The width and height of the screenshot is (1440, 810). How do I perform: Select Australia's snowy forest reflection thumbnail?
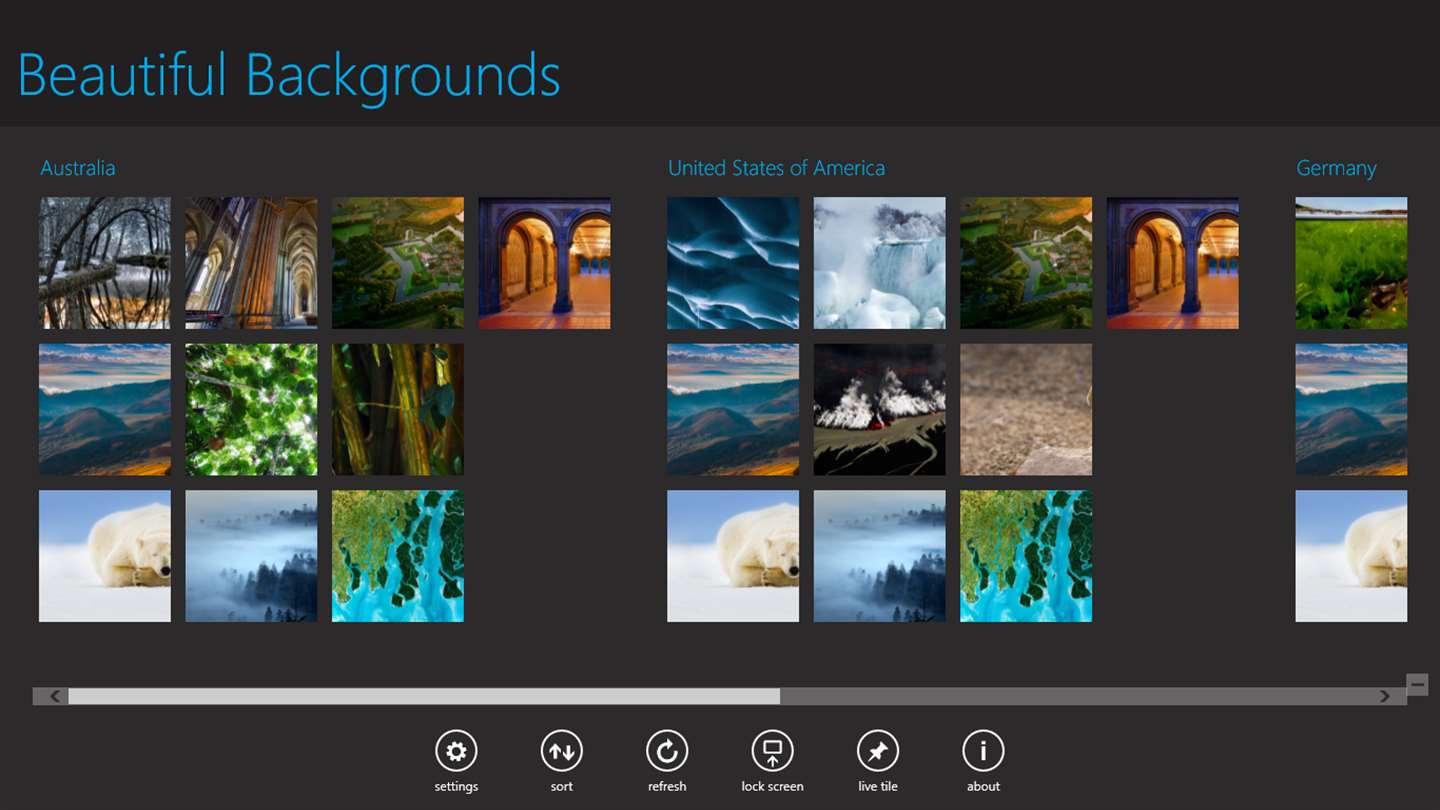(x=105, y=263)
